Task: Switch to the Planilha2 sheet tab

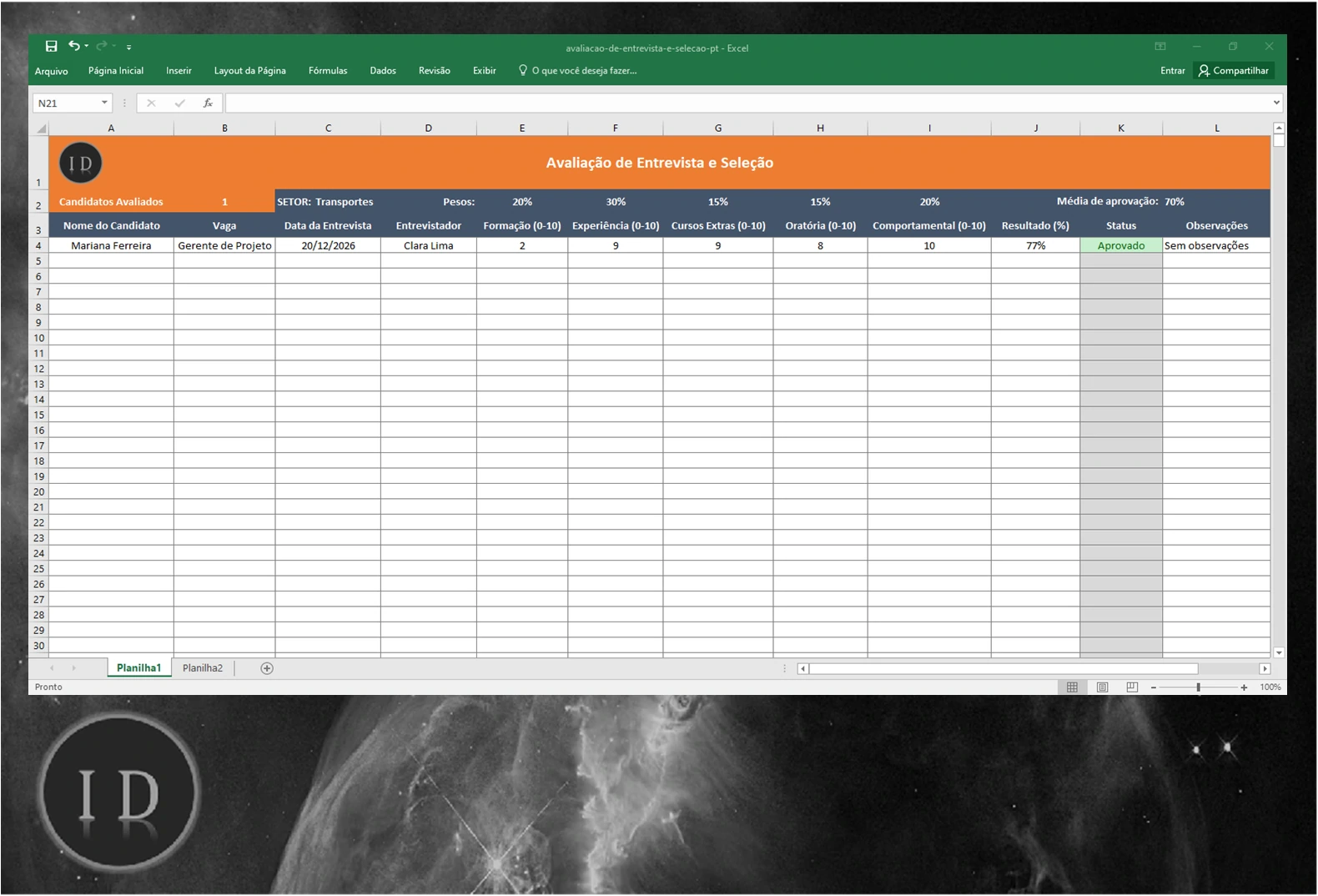Action: 203,668
